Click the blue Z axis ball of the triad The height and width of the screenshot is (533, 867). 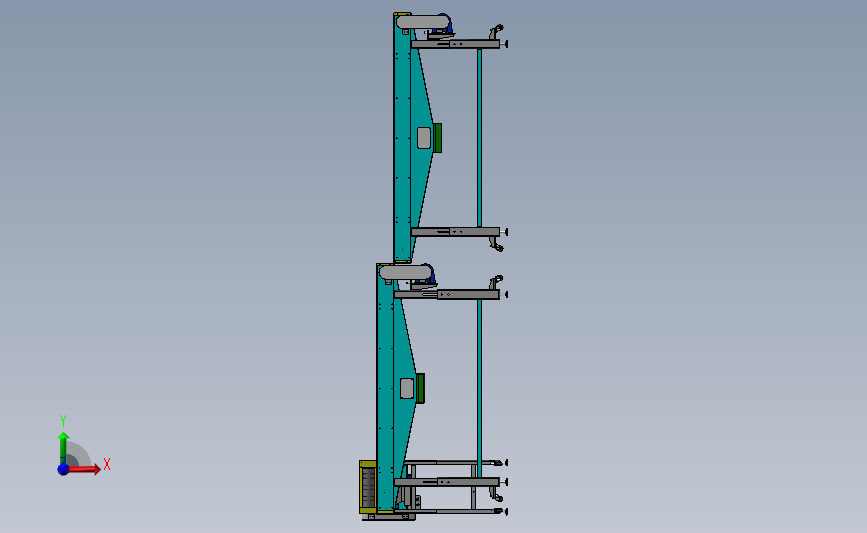coord(63,469)
